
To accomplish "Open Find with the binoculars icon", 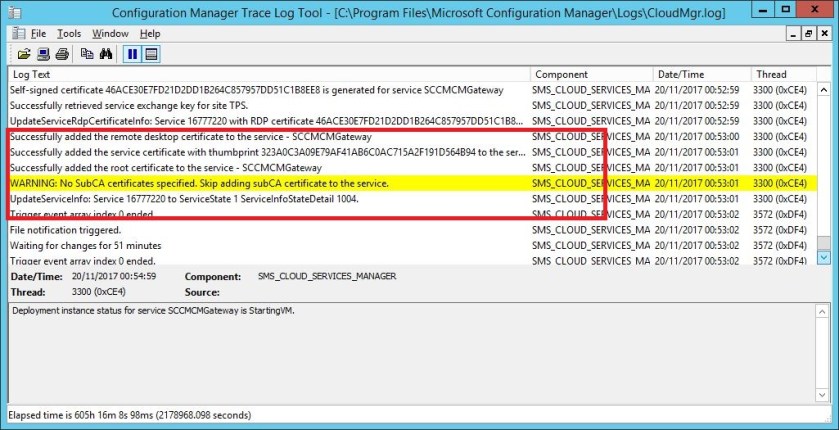I will (106, 54).
